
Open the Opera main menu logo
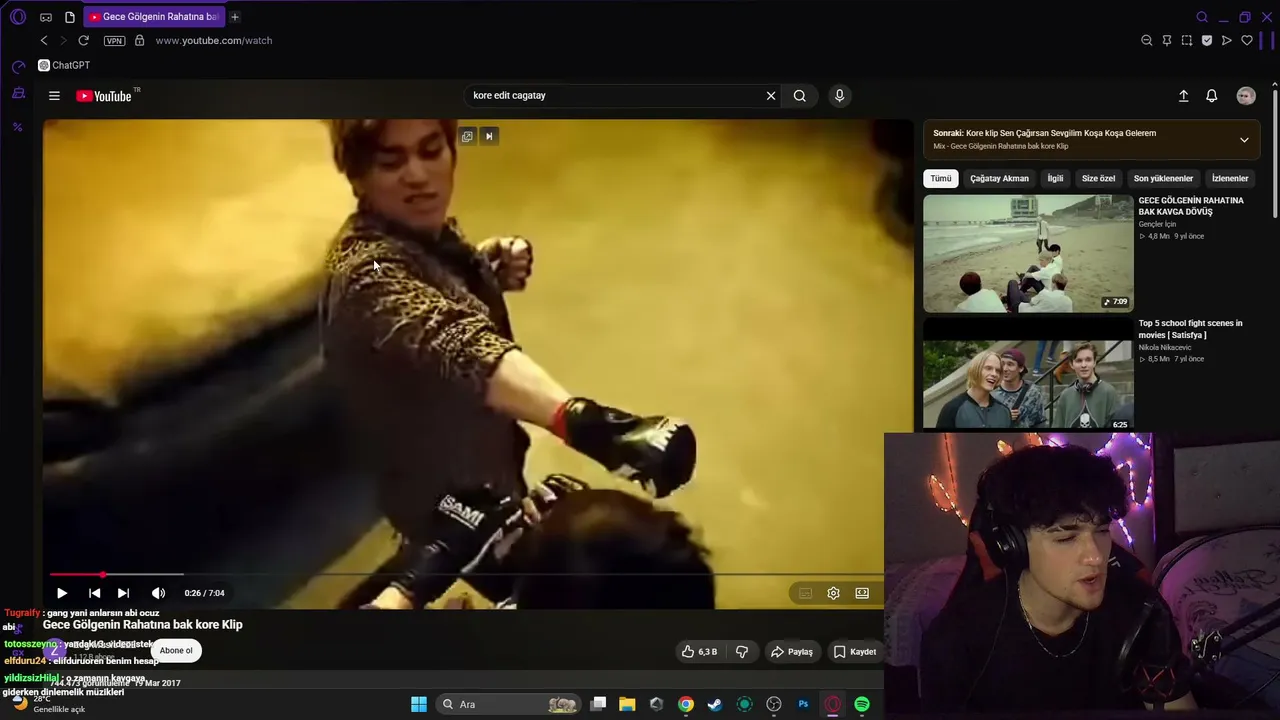pyautogui.click(x=18, y=17)
